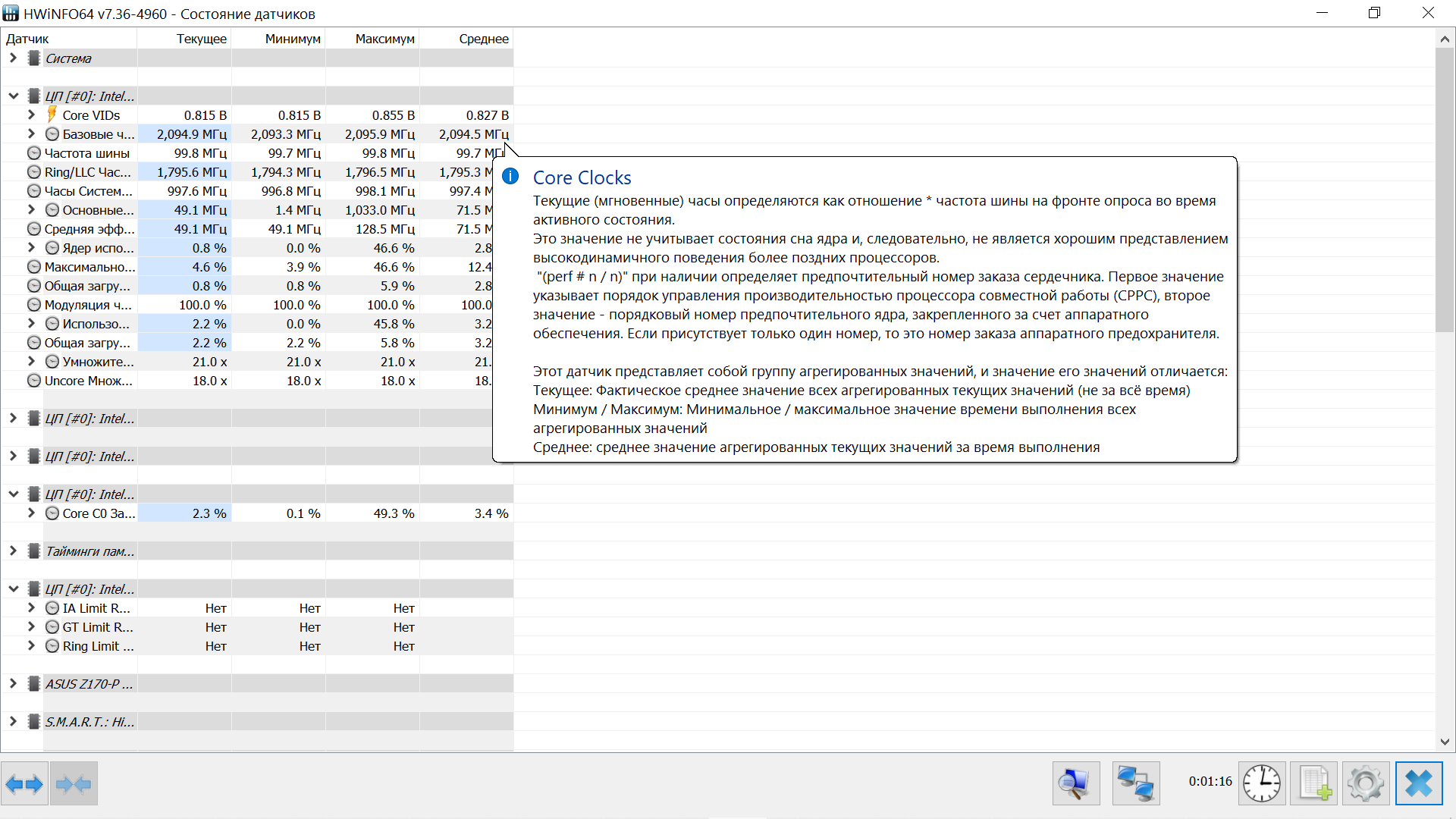
Task: Reset elapsed time with the clock icon
Action: pos(1261,783)
